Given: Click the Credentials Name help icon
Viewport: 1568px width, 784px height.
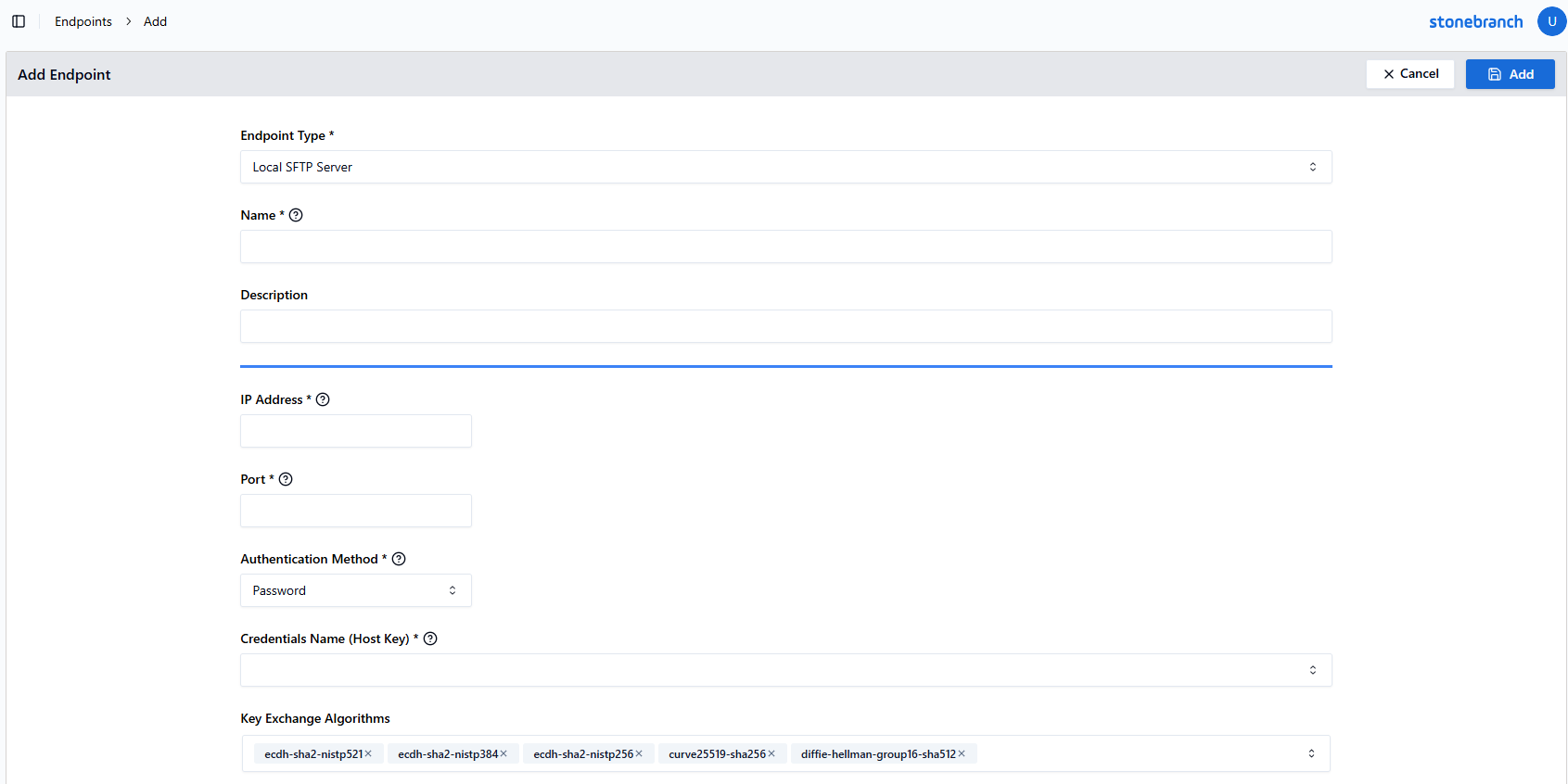Looking at the screenshot, I should click(x=430, y=639).
